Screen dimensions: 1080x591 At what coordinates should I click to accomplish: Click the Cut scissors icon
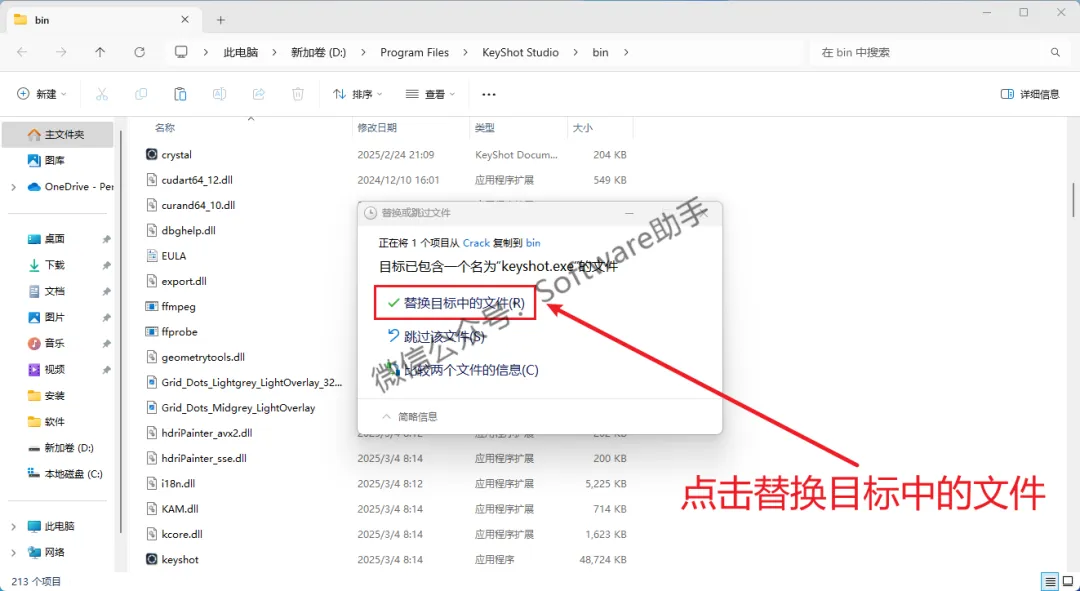click(x=102, y=94)
